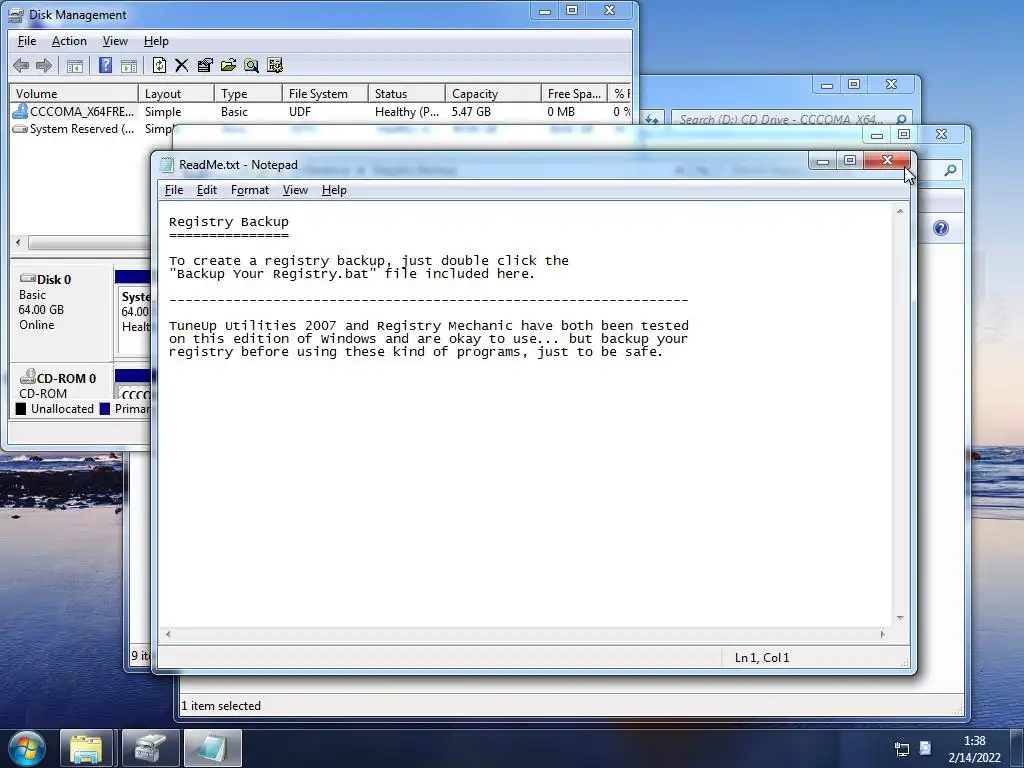Screen dimensions: 1024x768
Task: Open the File menu in Notepad
Action: click(x=174, y=190)
